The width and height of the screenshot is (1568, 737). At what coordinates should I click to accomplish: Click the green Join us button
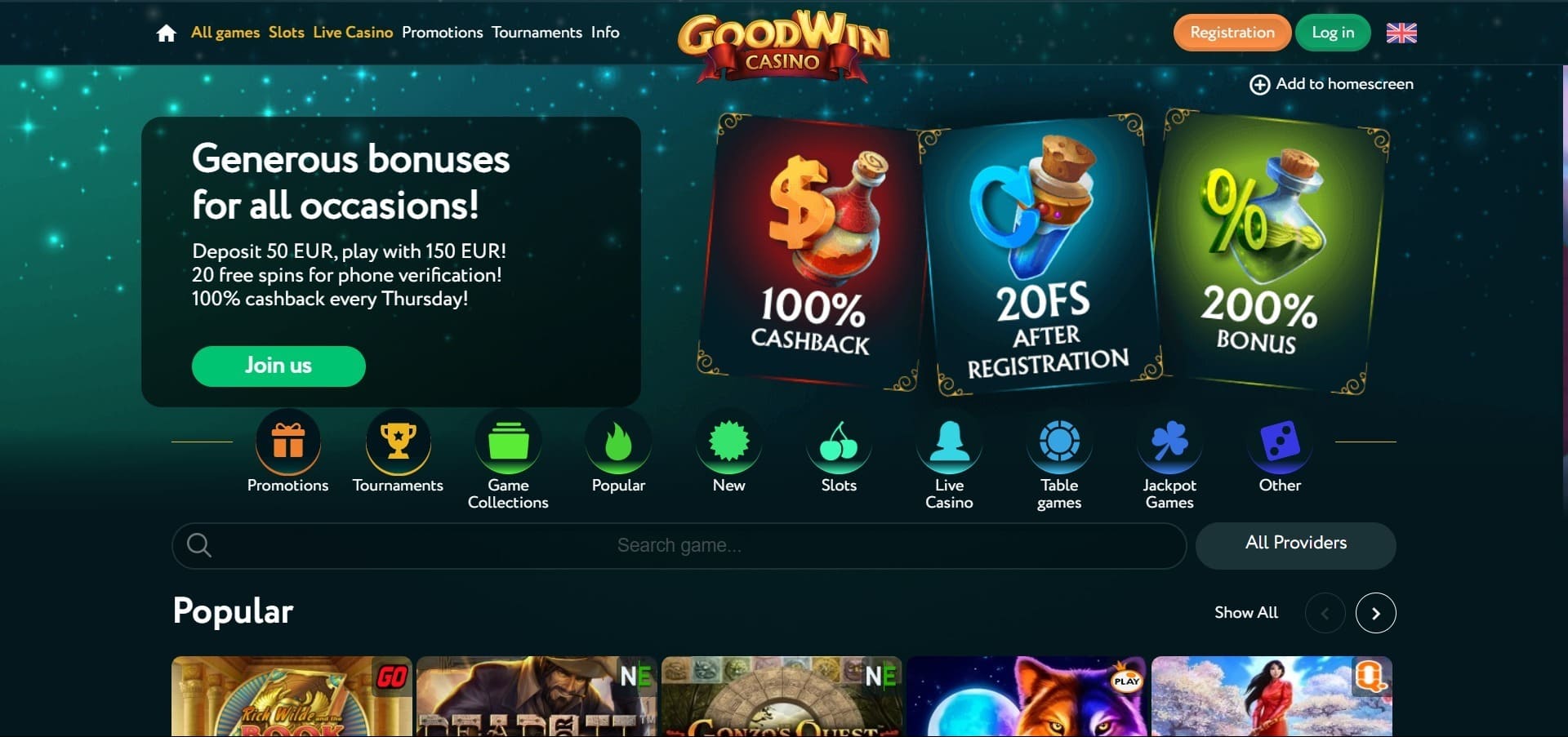[278, 366]
